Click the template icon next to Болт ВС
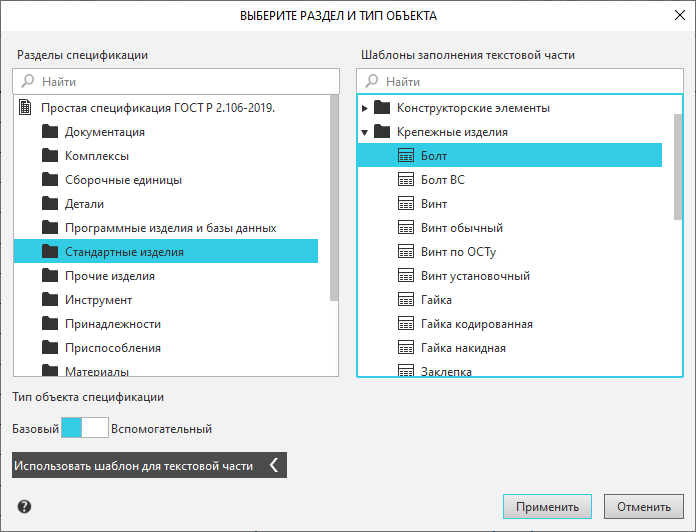Screen dimensions: 696x532 pyautogui.click(x=406, y=180)
